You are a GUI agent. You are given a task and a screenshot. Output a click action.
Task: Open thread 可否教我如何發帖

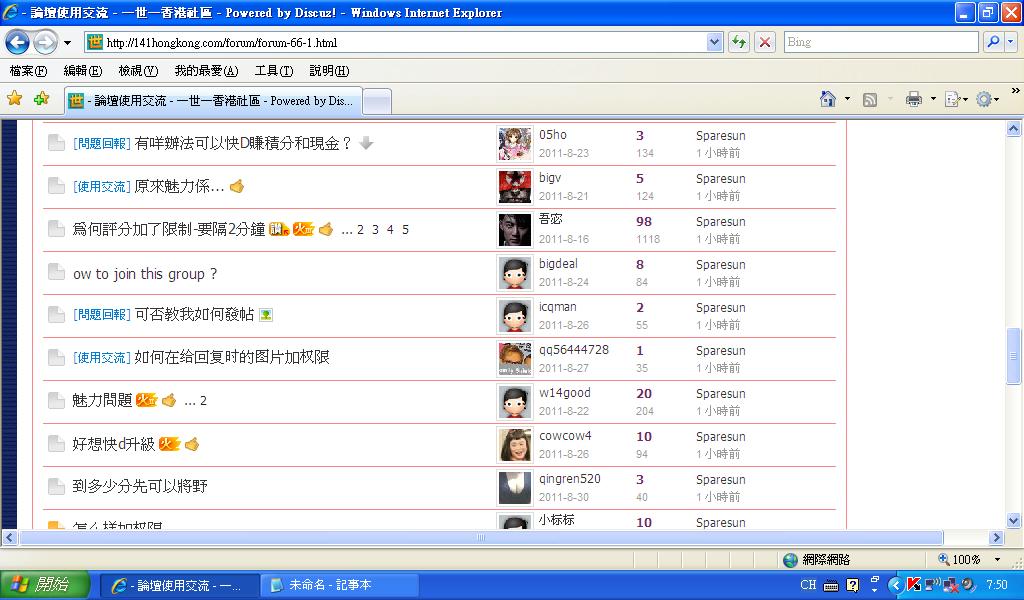pos(194,315)
